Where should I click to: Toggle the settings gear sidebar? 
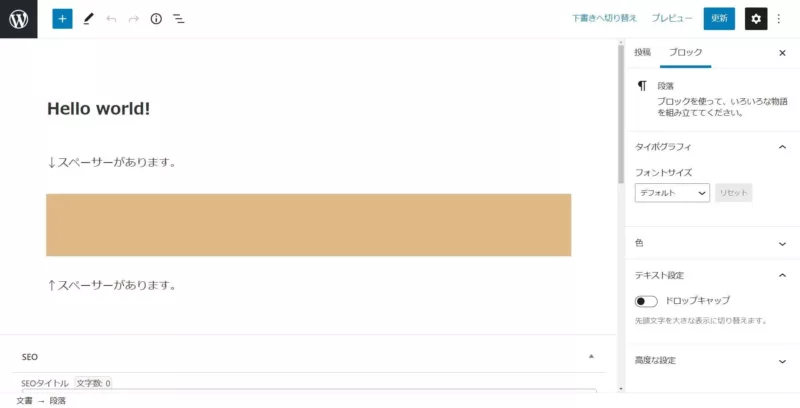[756, 19]
